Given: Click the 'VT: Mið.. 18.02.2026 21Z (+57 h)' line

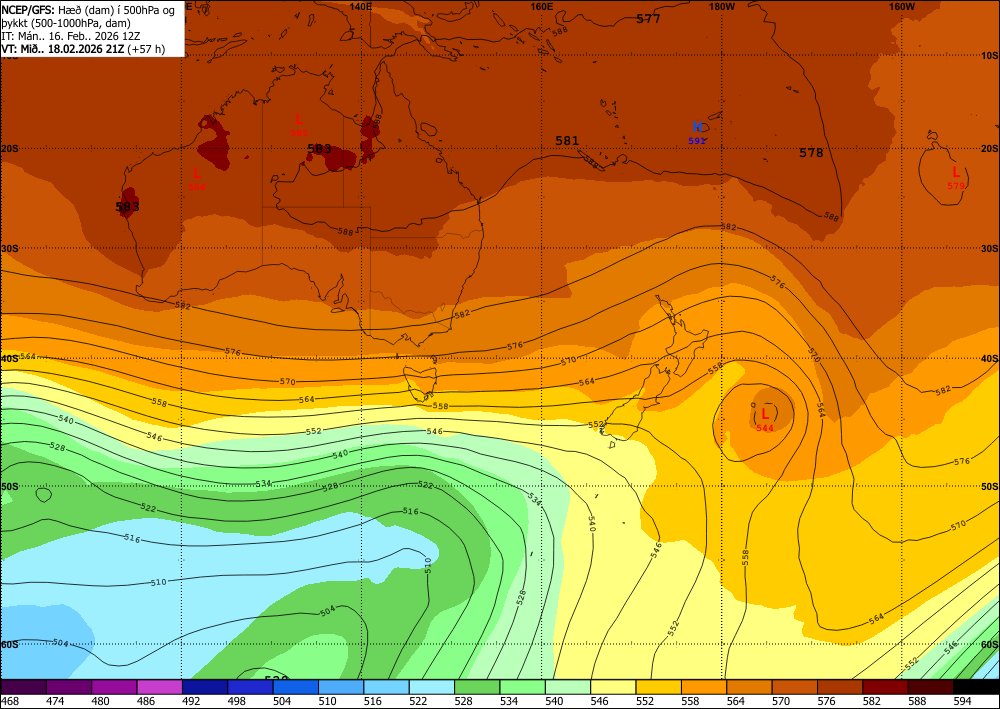Looking at the screenshot, I should click(x=83, y=49).
